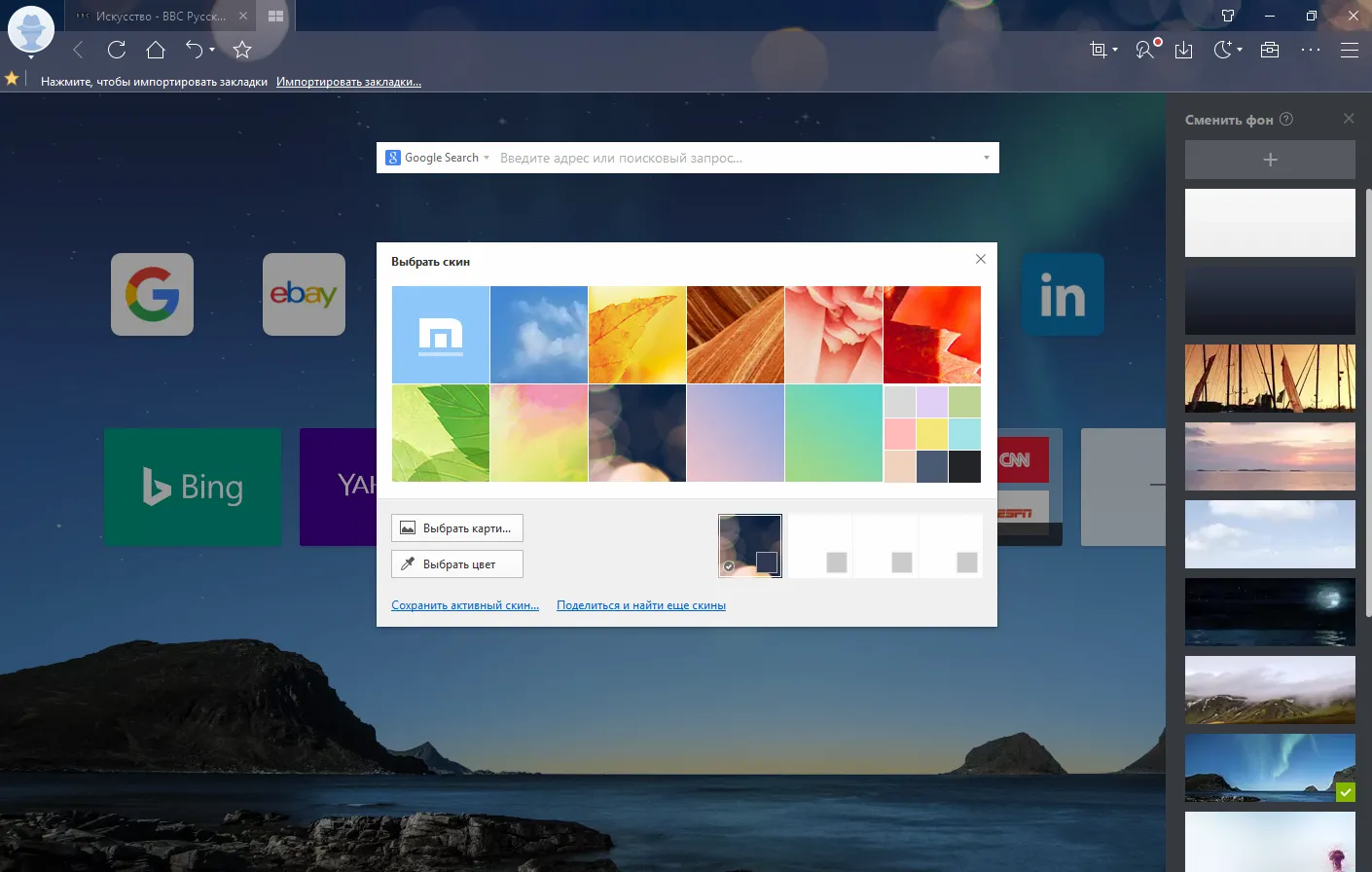
Task: Pick the yellow palette color
Action: coord(932,434)
